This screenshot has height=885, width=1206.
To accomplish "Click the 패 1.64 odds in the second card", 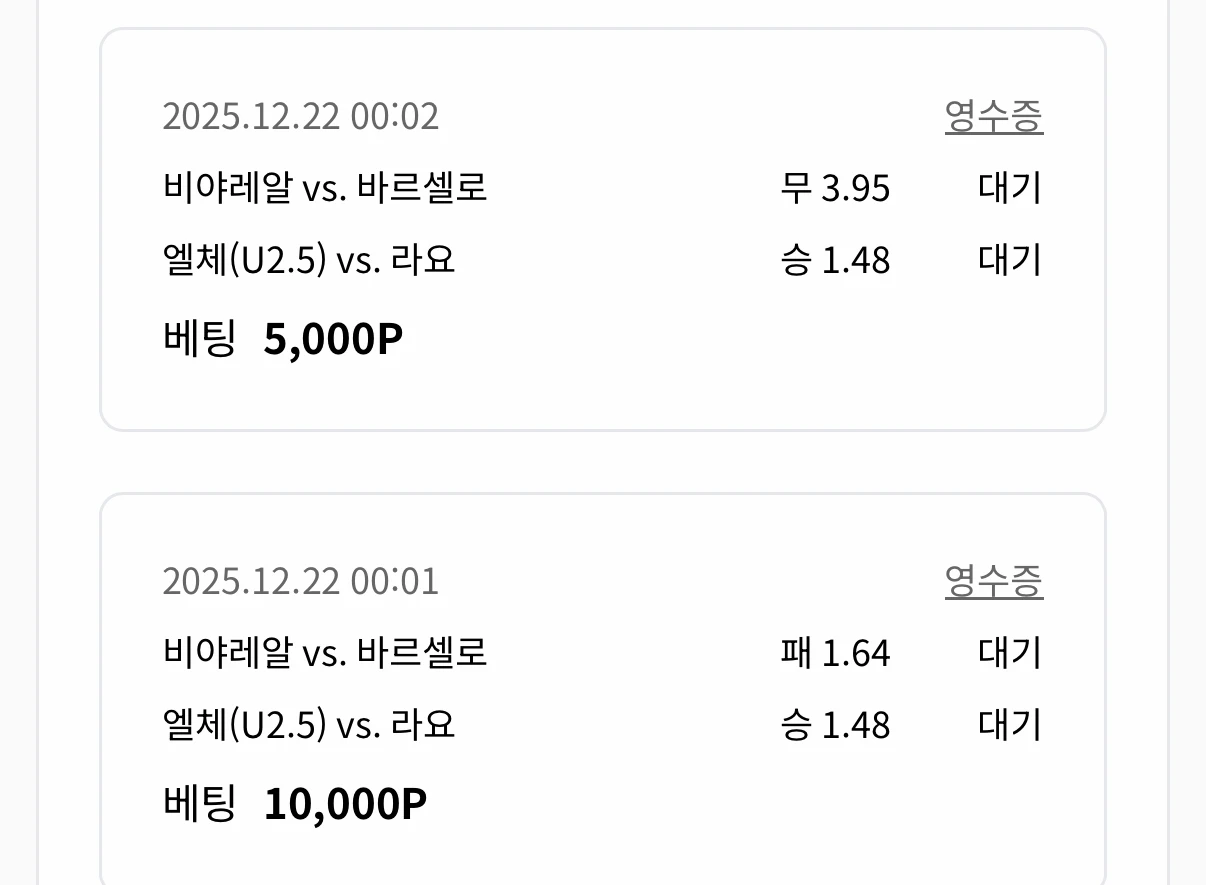I will pos(836,653).
